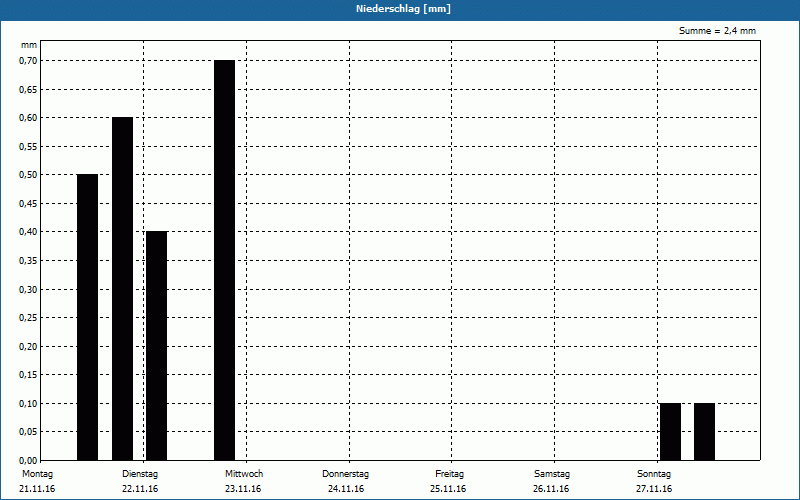Select the precipitation bar reaching 0,60 mm
Image resolution: width=800 pixels, height=500 pixels.
(122, 289)
